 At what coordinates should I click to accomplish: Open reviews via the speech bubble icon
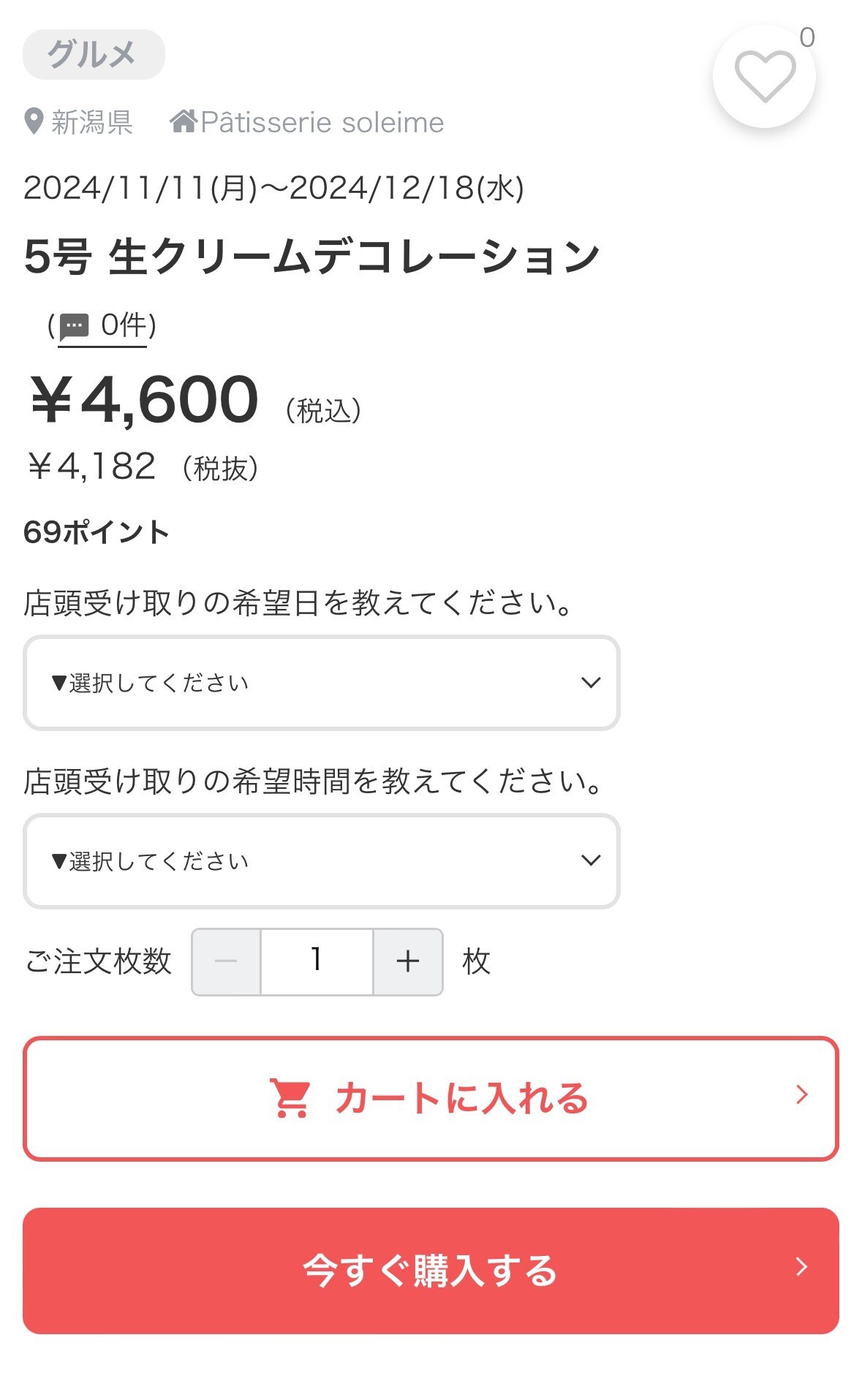pos(74,325)
